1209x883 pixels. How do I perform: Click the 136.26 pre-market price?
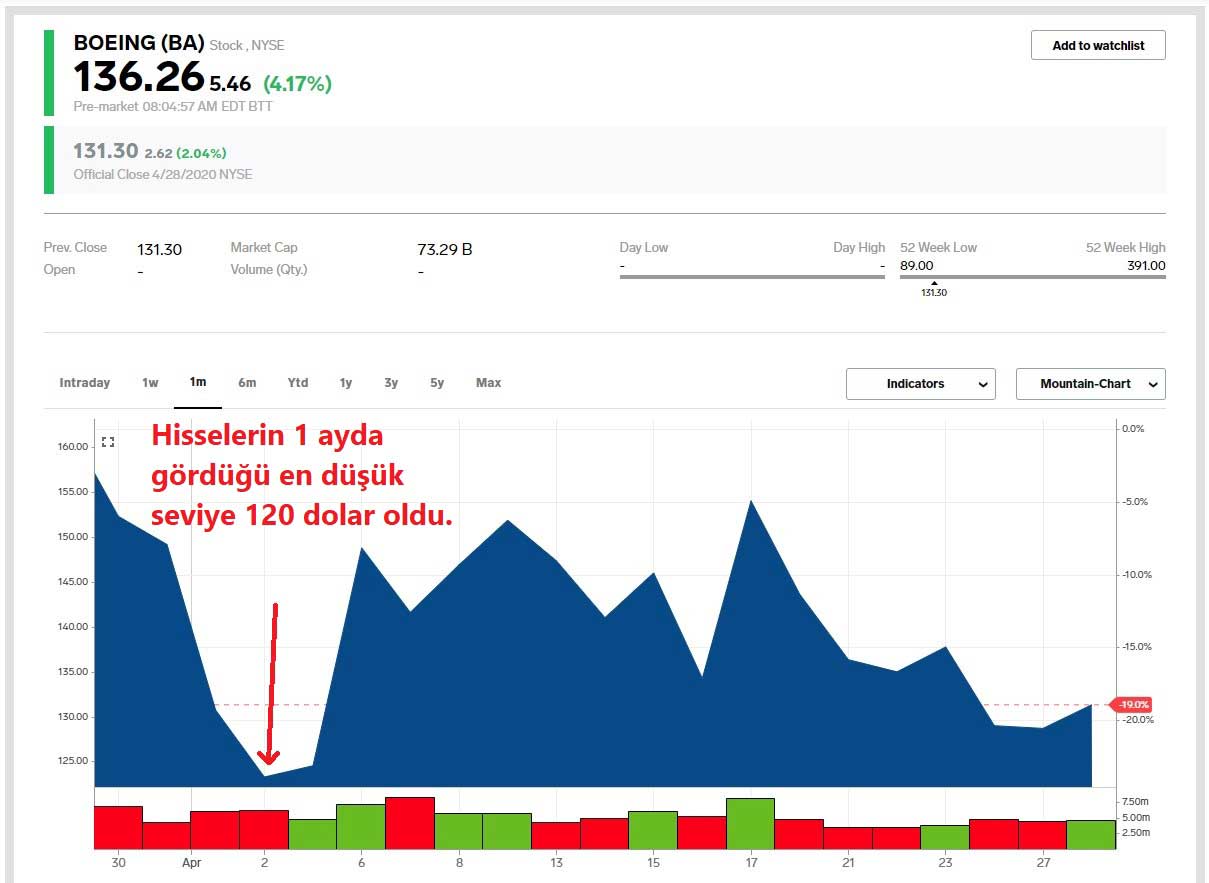pyautogui.click(x=139, y=78)
